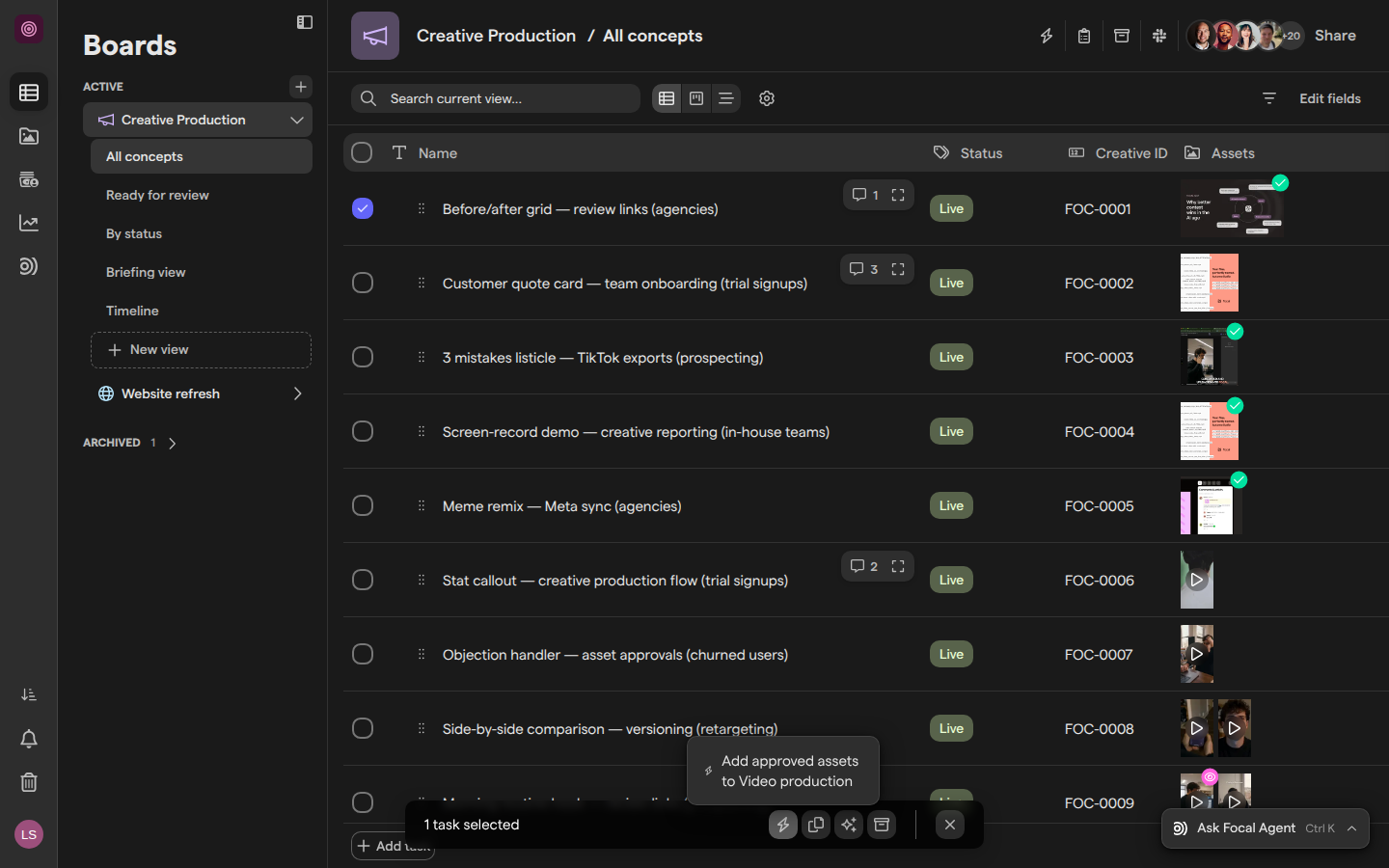This screenshot has width=1389, height=868.
Task: Click the Share button
Action: click(x=1335, y=36)
